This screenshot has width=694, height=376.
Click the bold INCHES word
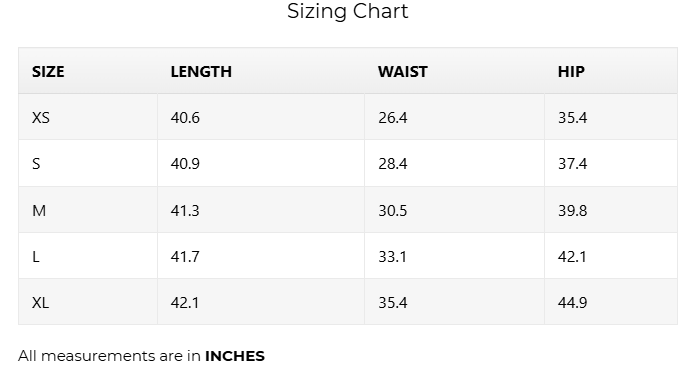[x=235, y=356]
